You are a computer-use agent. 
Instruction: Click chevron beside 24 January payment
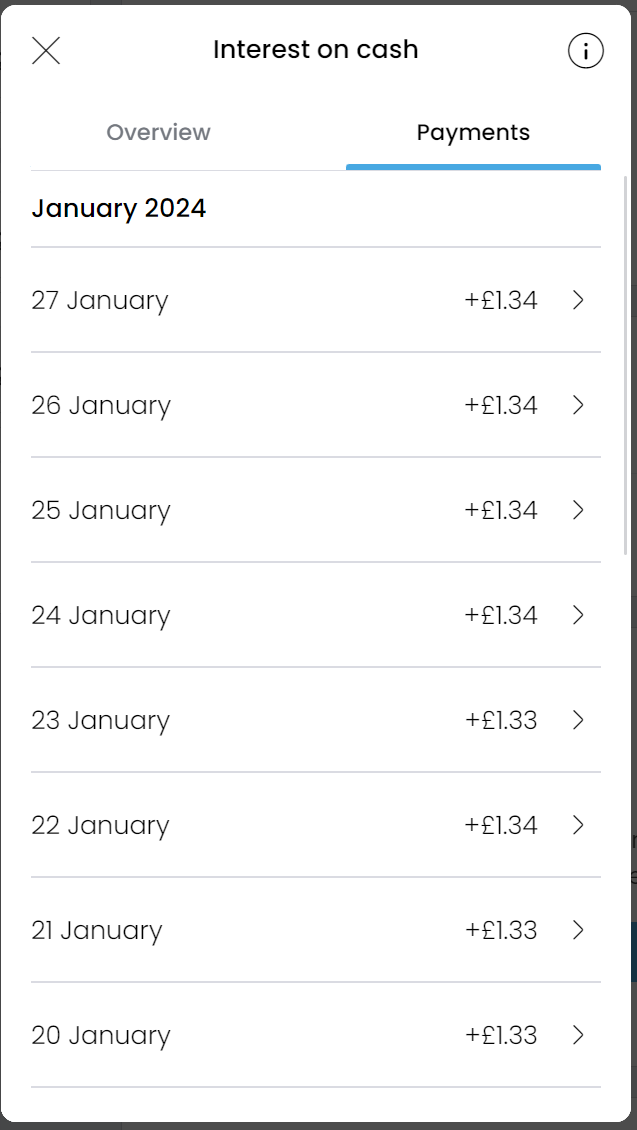(578, 615)
